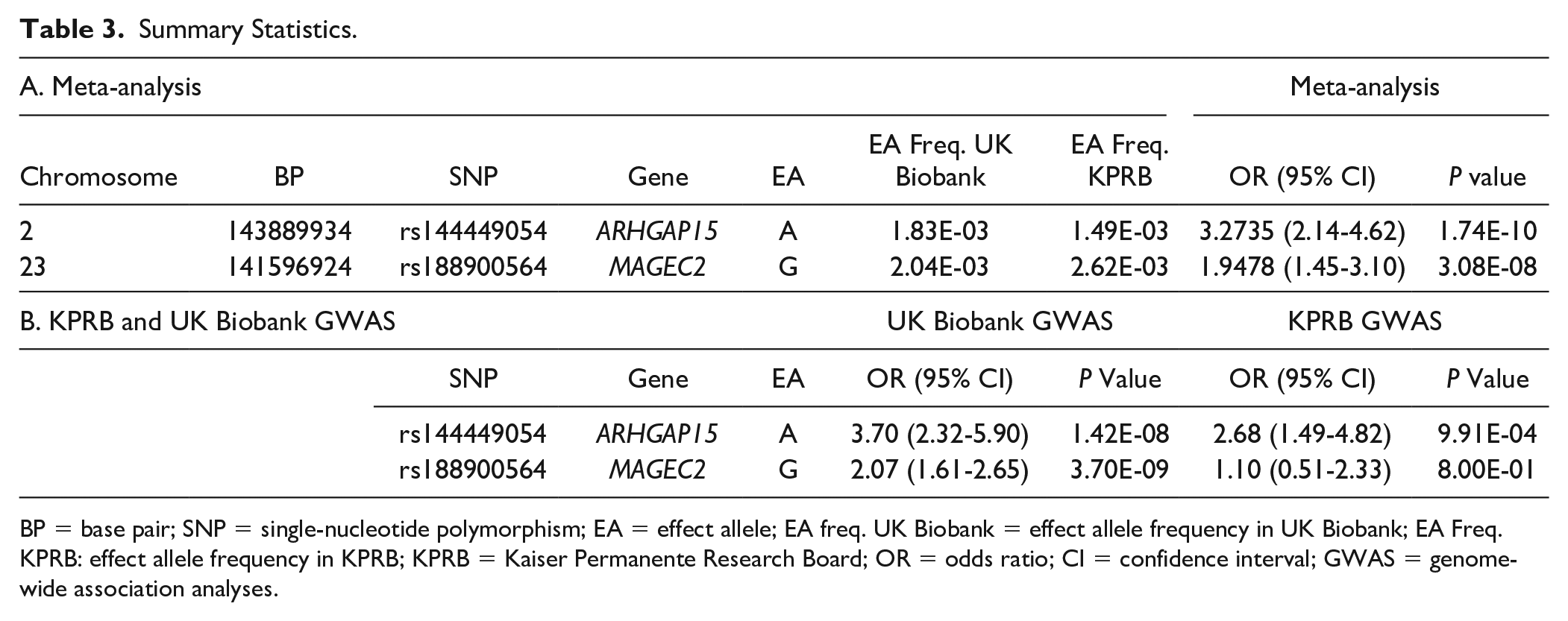Select UK Biobank OR 3.70 (2.32-5.90)
This screenshot has width=1568, height=621.
click(940, 433)
